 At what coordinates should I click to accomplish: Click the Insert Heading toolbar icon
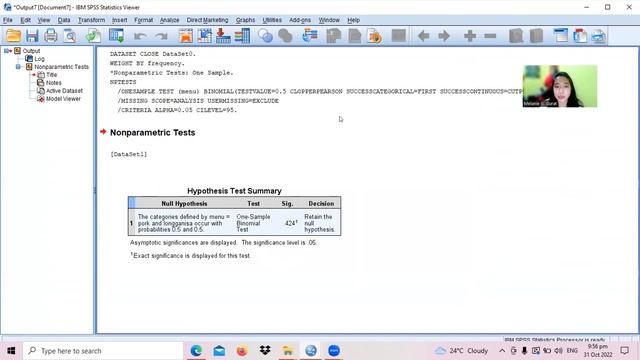561,36
